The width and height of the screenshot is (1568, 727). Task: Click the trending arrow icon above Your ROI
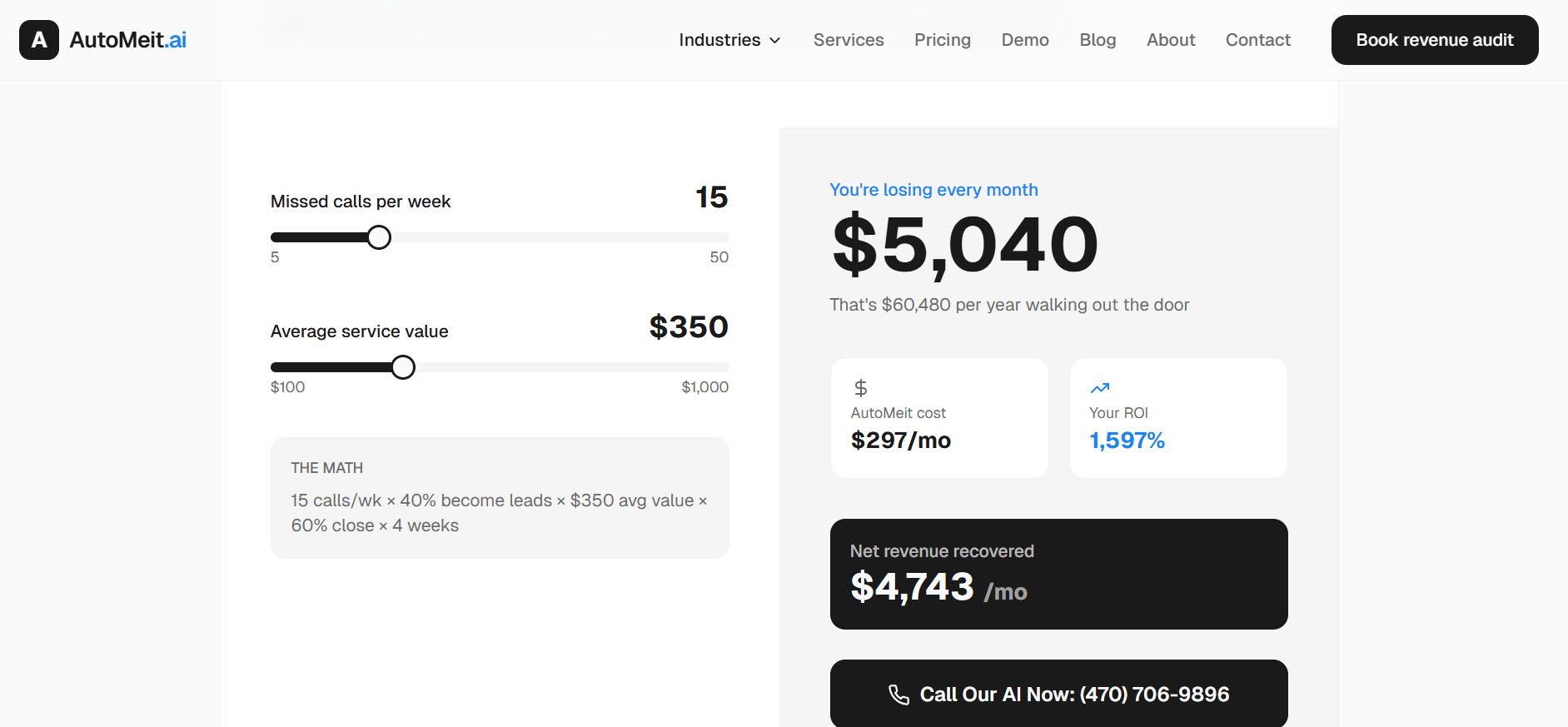(1100, 388)
